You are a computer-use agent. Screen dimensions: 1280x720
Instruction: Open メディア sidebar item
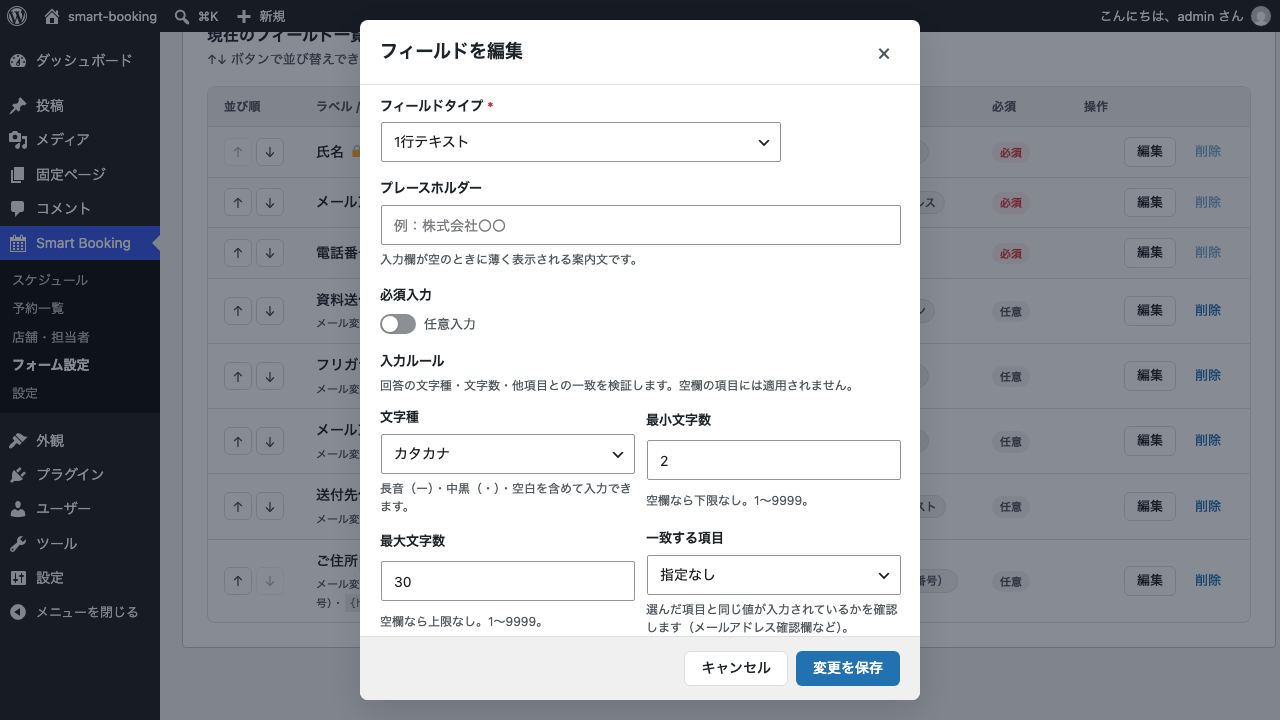pyautogui.click(x=80, y=139)
